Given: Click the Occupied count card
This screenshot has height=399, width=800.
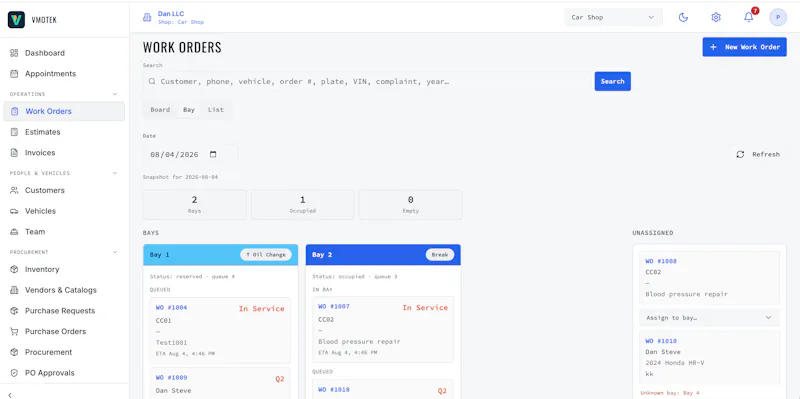Looking at the screenshot, I should pyautogui.click(x=303, y=205).
